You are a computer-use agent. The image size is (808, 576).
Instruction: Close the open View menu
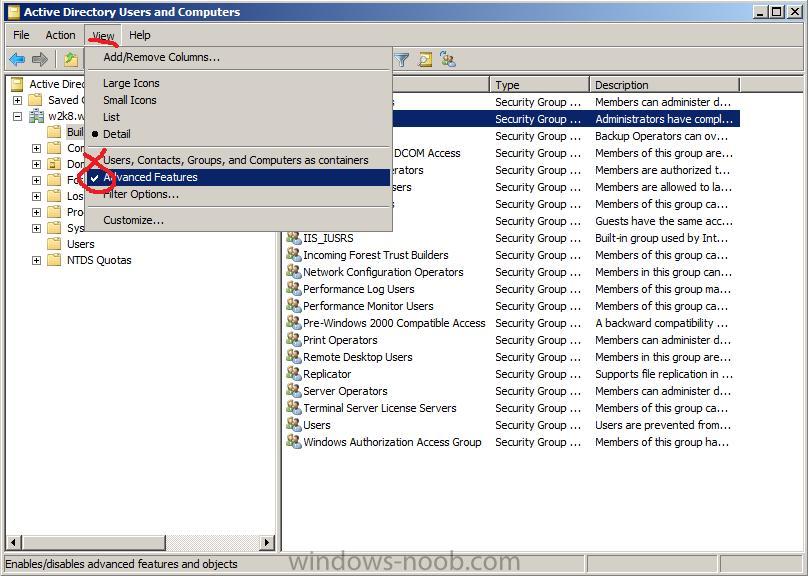pos(103,36)
